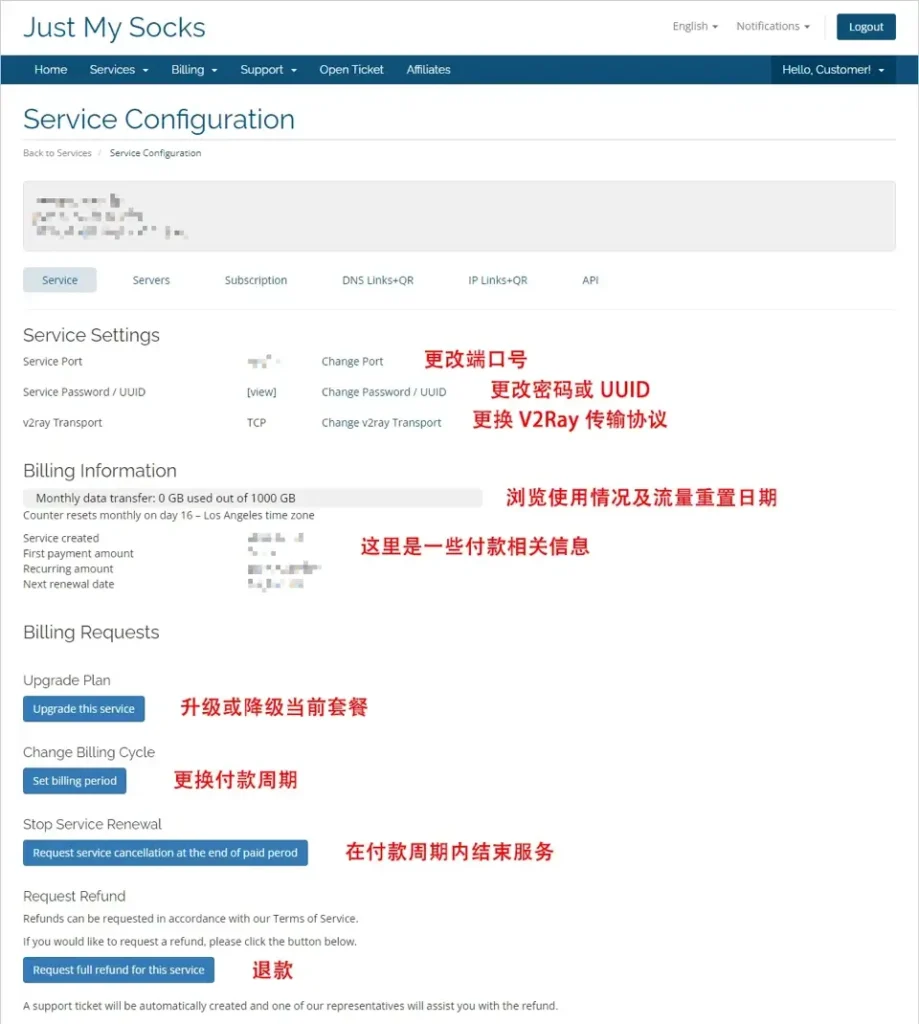This screenshot has height=1024, width=919.
Task: Expand the Support menu
Action: pos(267,69)
